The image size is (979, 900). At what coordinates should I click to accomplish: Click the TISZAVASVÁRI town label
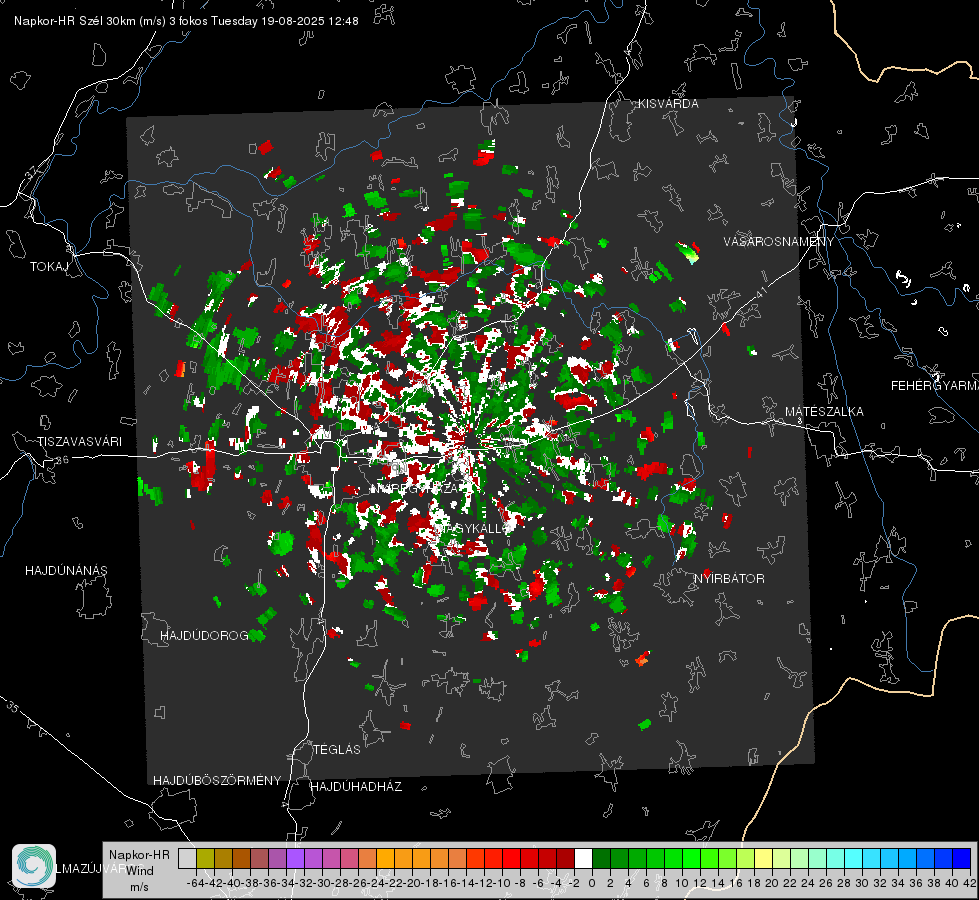[79, 442]
